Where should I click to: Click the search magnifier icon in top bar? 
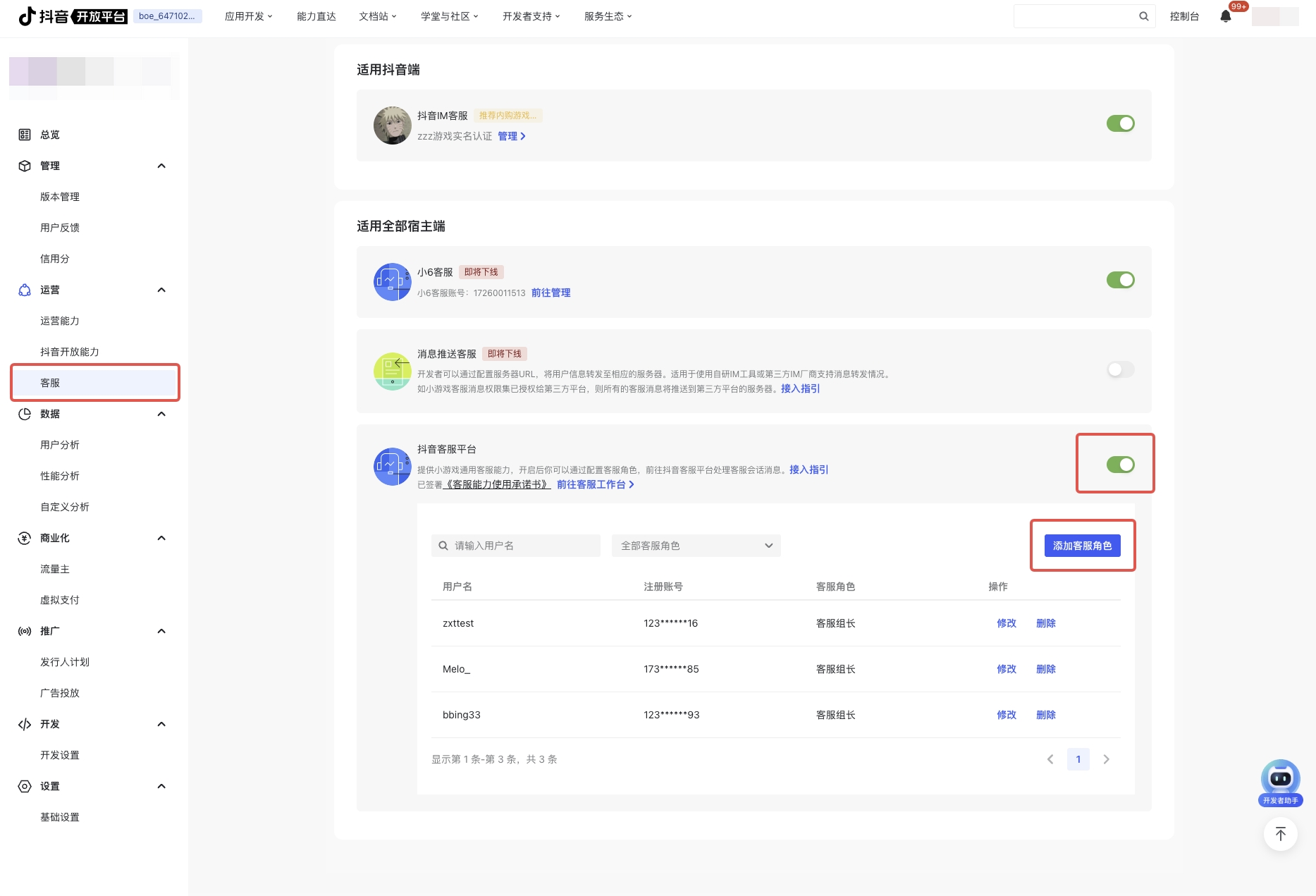point(1143,16)
